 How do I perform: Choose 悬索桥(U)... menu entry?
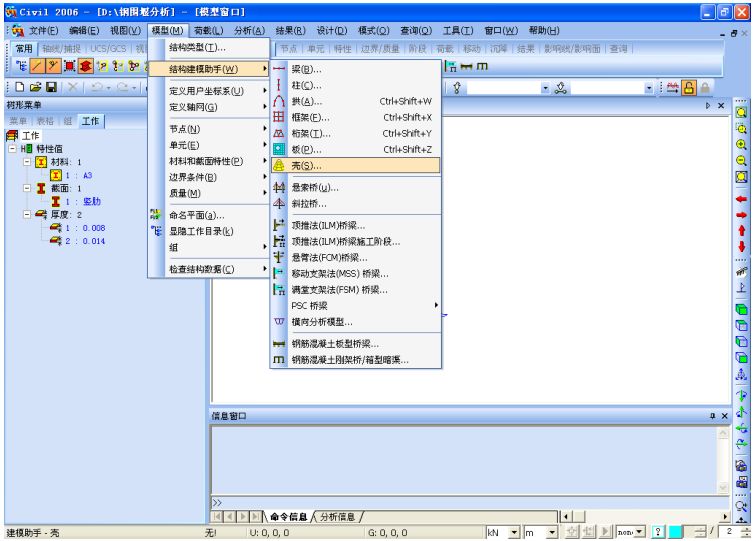point(356,187)
